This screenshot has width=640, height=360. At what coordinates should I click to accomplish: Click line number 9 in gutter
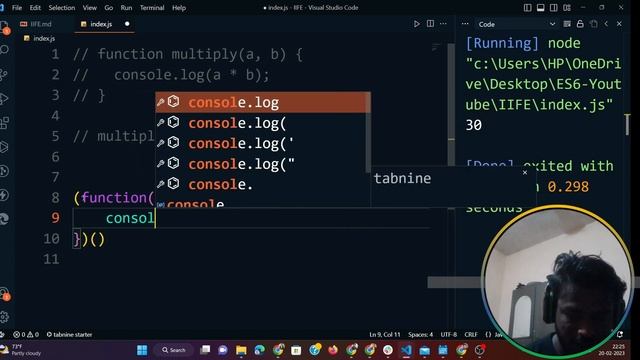click(x=55, y=218)
